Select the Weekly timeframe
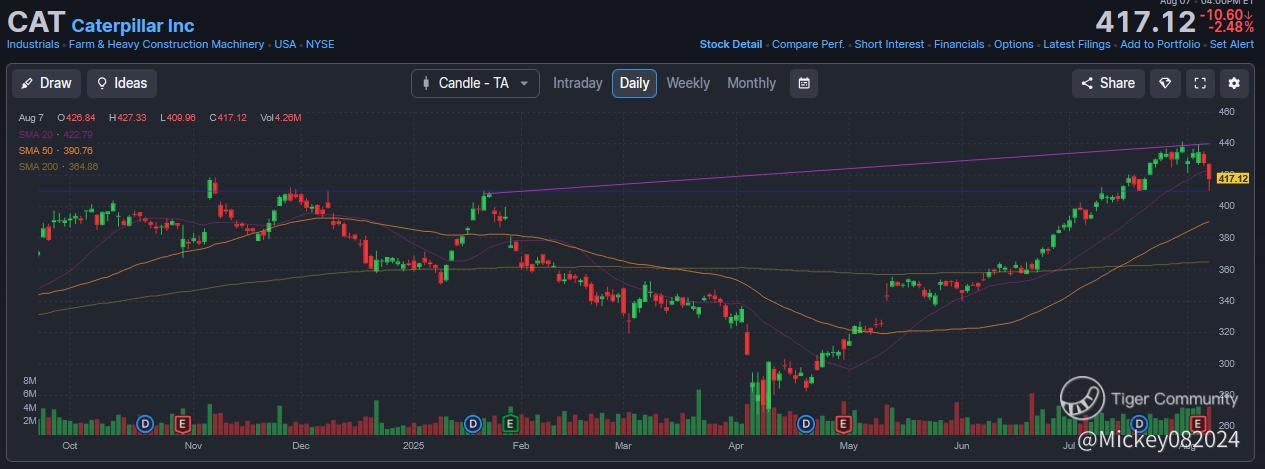This screenshot has height=469, width=1265. [688, 83]
